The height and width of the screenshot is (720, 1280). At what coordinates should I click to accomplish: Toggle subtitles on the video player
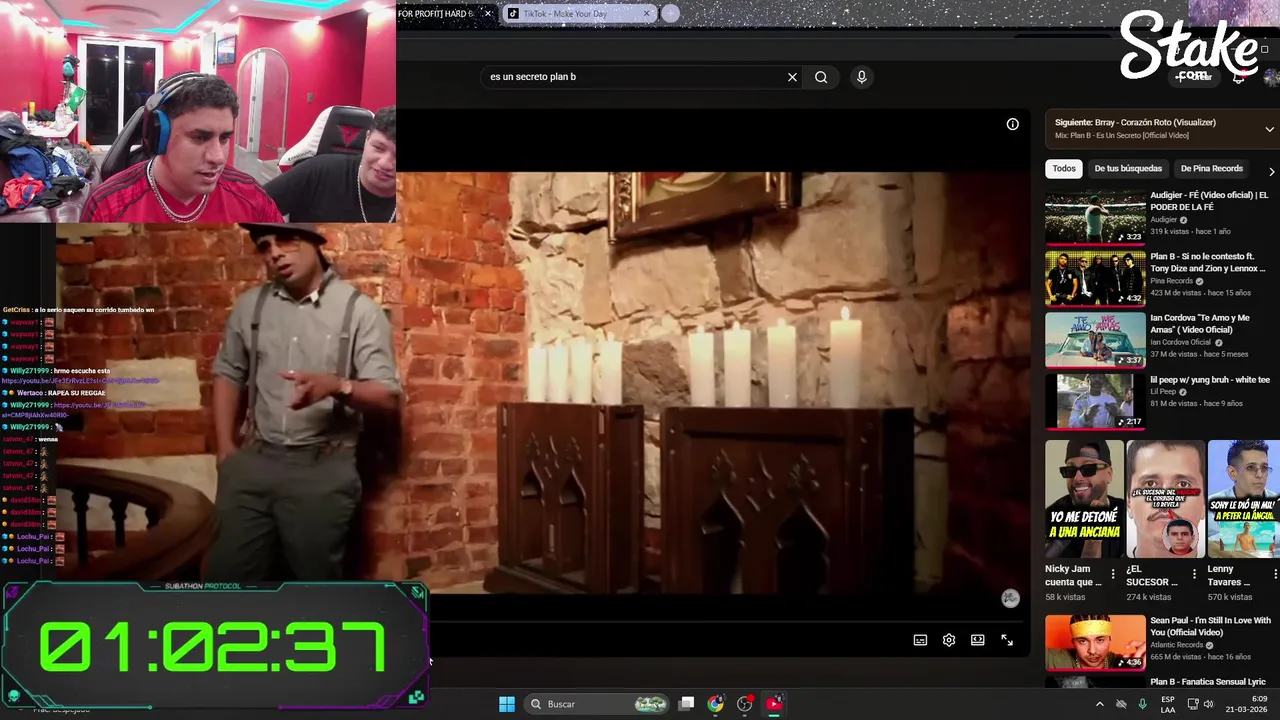tap(920, 640)
